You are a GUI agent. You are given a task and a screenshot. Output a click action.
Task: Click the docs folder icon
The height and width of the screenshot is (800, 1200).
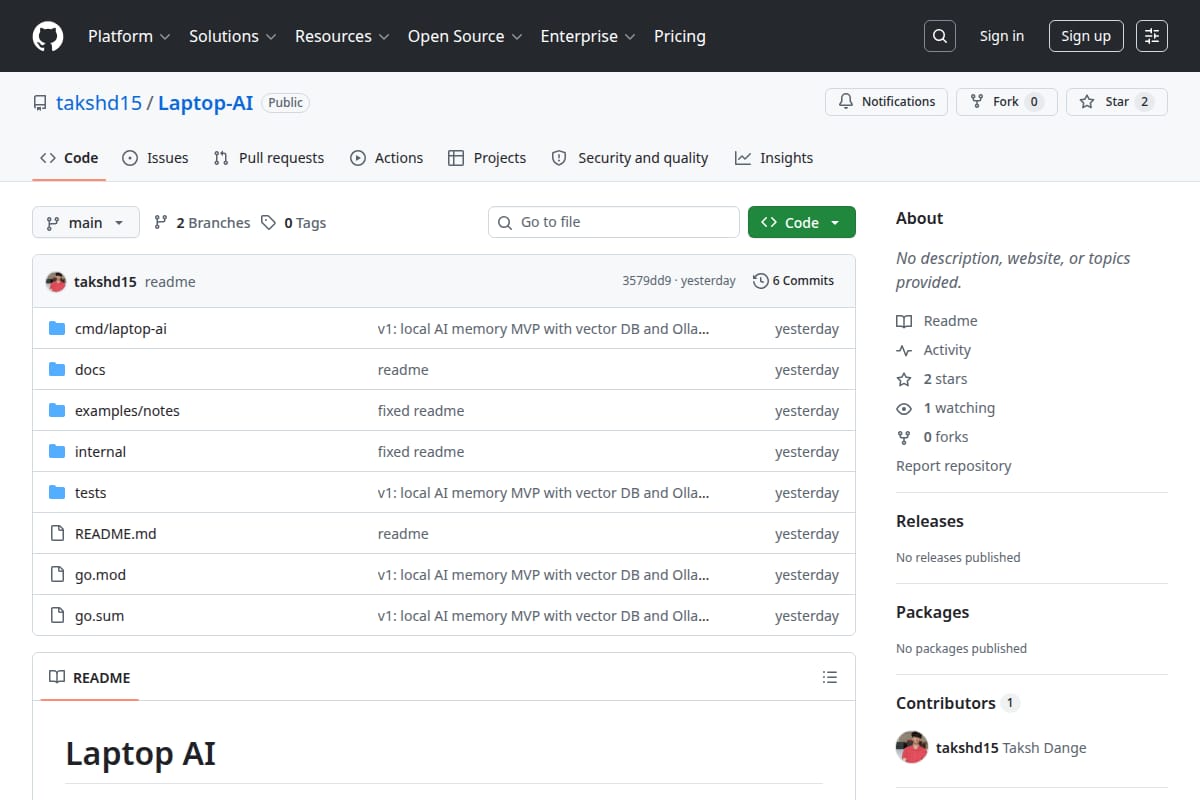pos(57,370)
